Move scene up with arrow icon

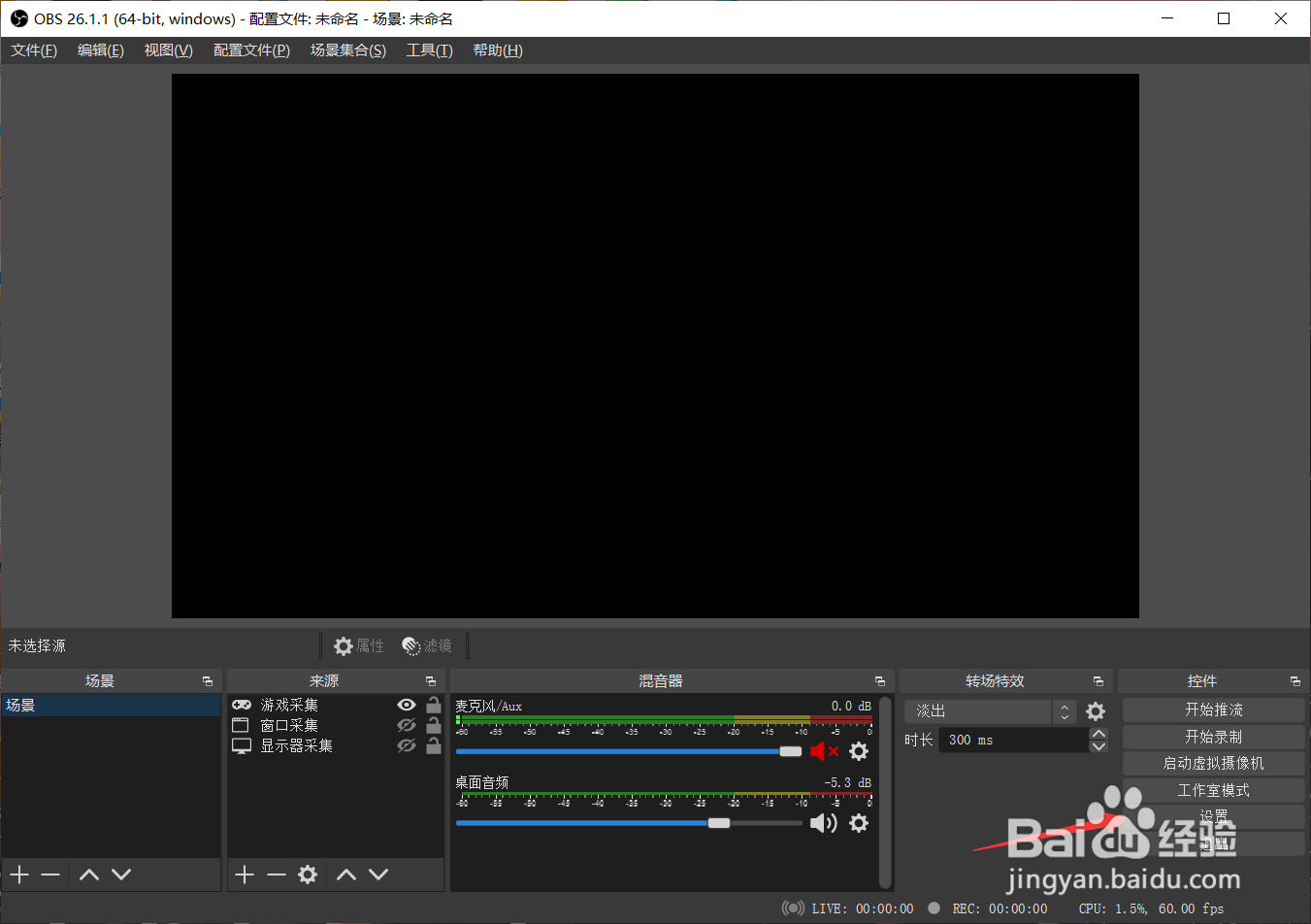89,874
